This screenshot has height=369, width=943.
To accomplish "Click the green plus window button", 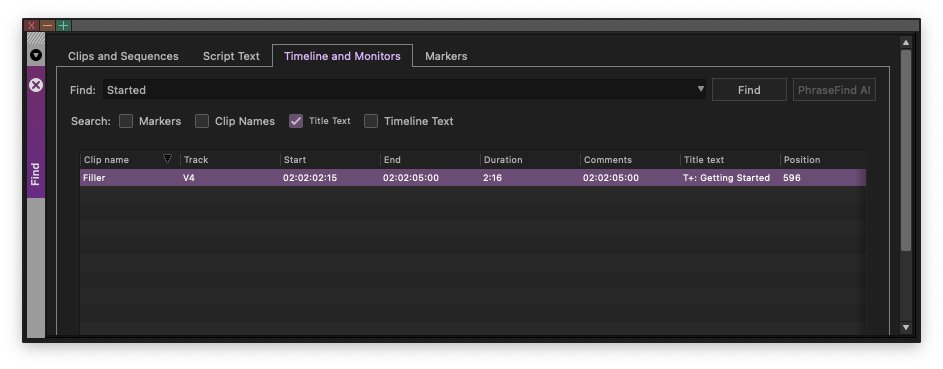I will click(x=63, y=25).
